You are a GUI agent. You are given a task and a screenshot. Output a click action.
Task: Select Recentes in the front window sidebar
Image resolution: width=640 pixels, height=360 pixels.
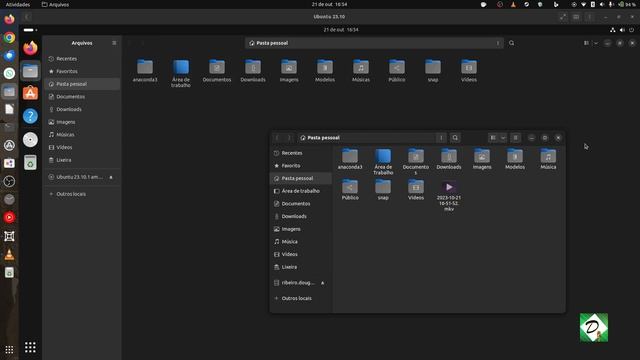point(301,153)
